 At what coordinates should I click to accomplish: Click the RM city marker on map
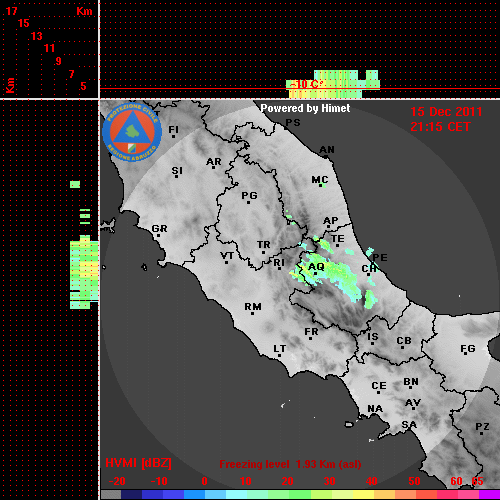pos(252,313)
